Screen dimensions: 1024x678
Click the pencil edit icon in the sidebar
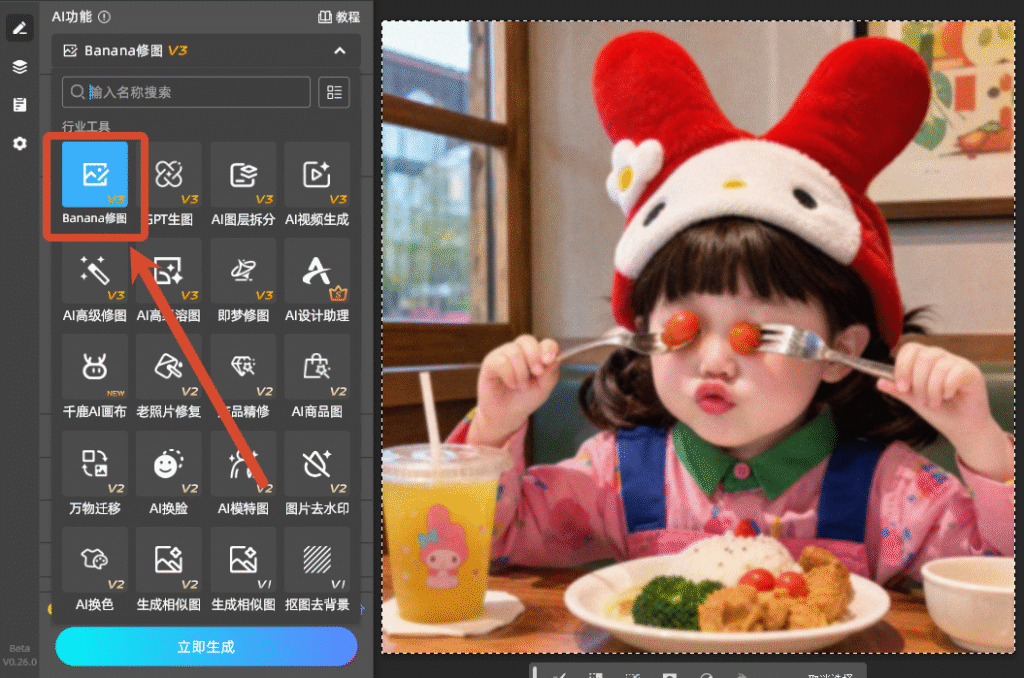20,28
